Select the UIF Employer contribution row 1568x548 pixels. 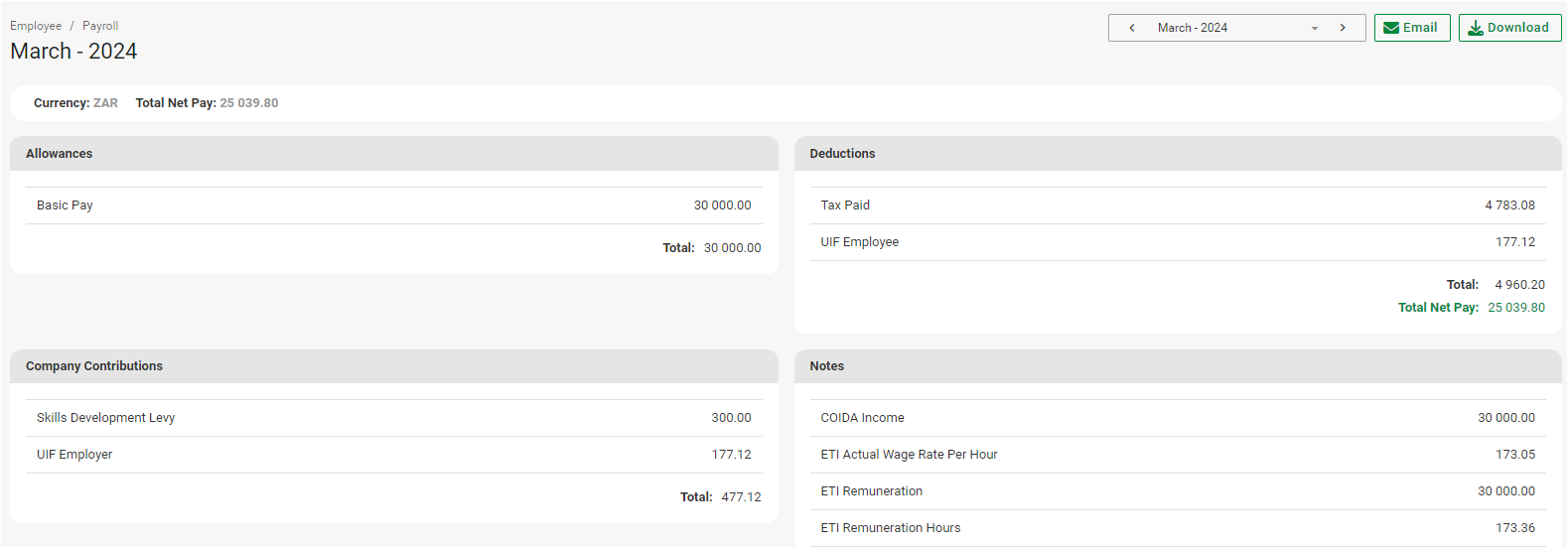pyautogui.click(x=393, y=455)
